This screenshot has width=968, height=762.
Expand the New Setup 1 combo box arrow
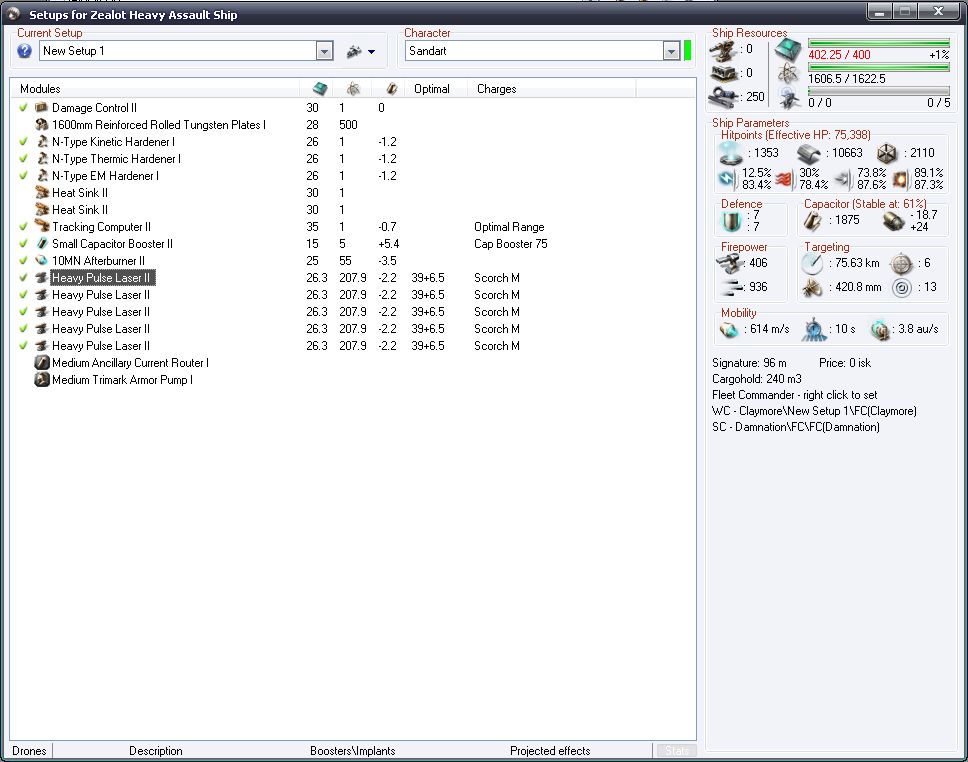point(324,51)
